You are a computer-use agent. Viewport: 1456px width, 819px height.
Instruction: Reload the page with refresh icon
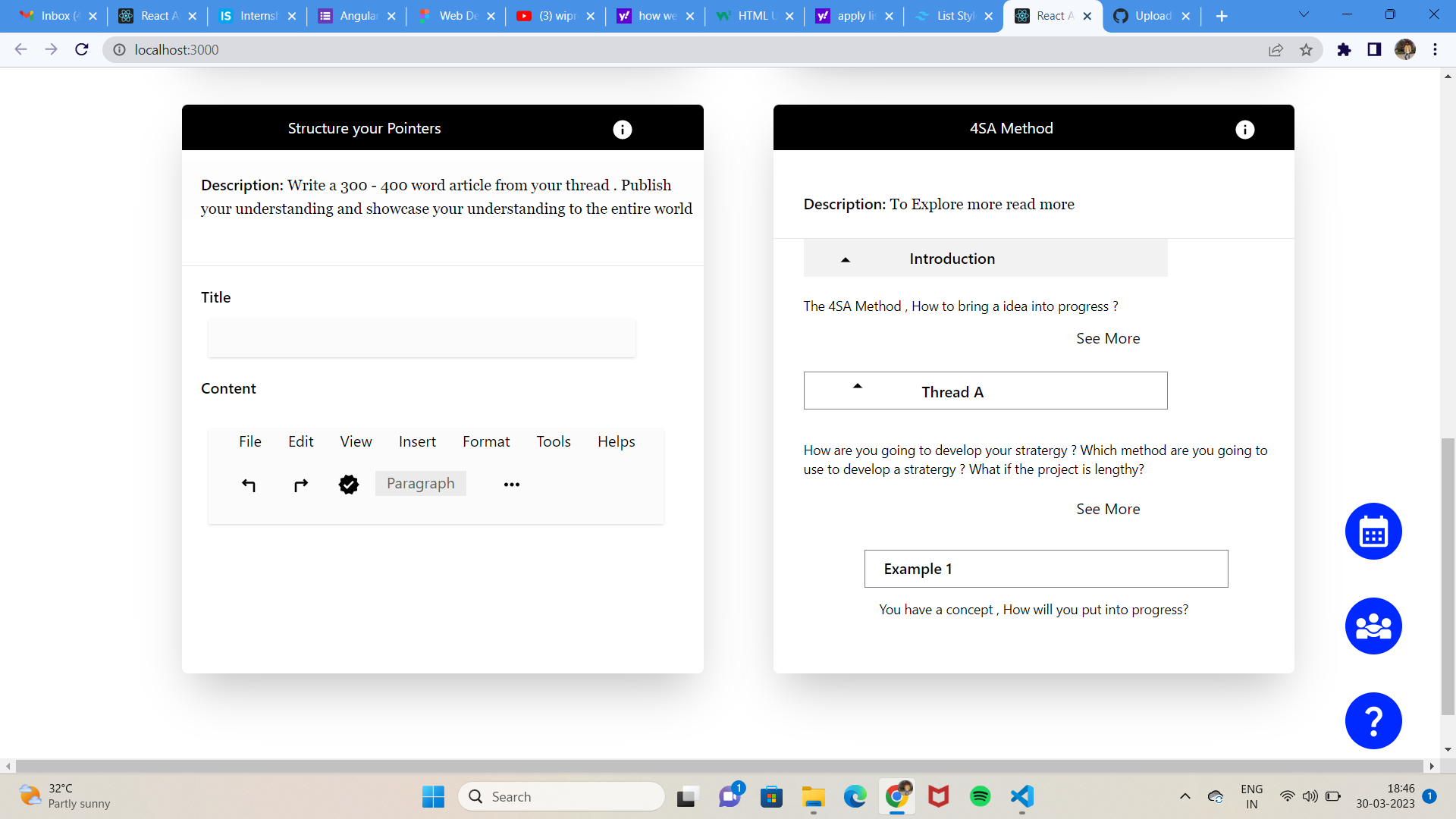coord(82,49)
